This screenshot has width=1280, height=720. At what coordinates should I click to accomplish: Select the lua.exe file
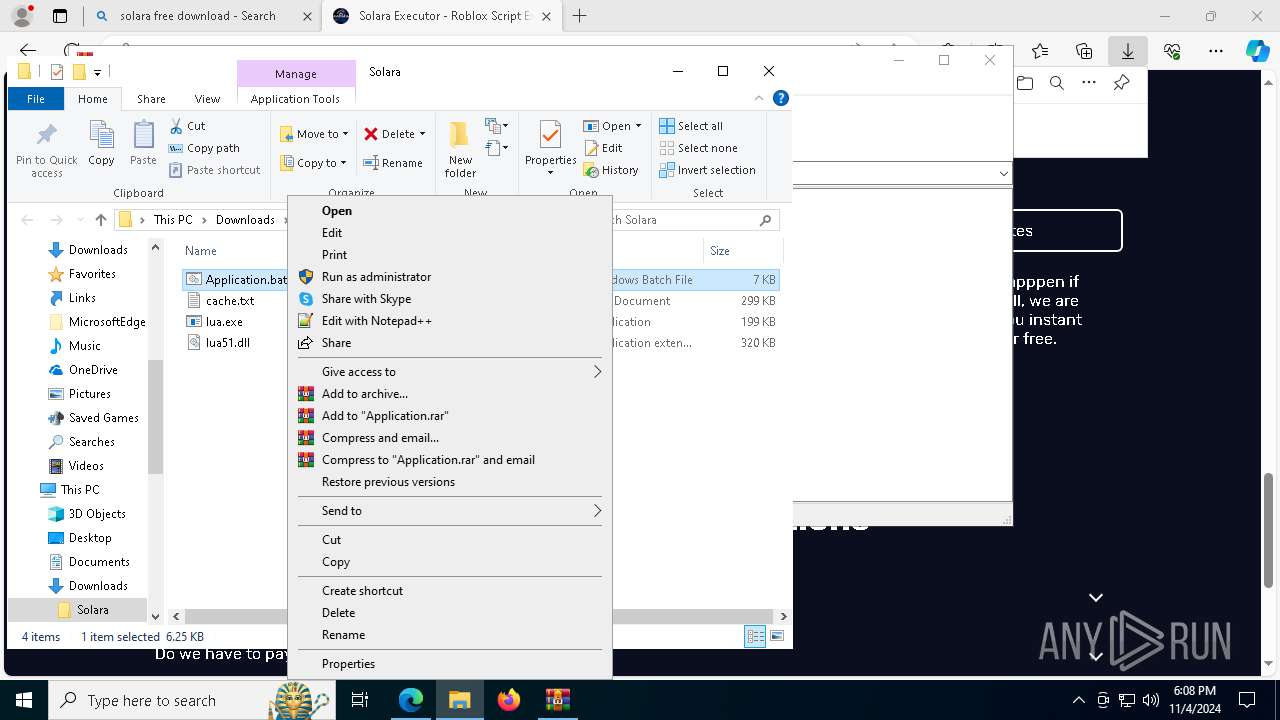[224, 322]
